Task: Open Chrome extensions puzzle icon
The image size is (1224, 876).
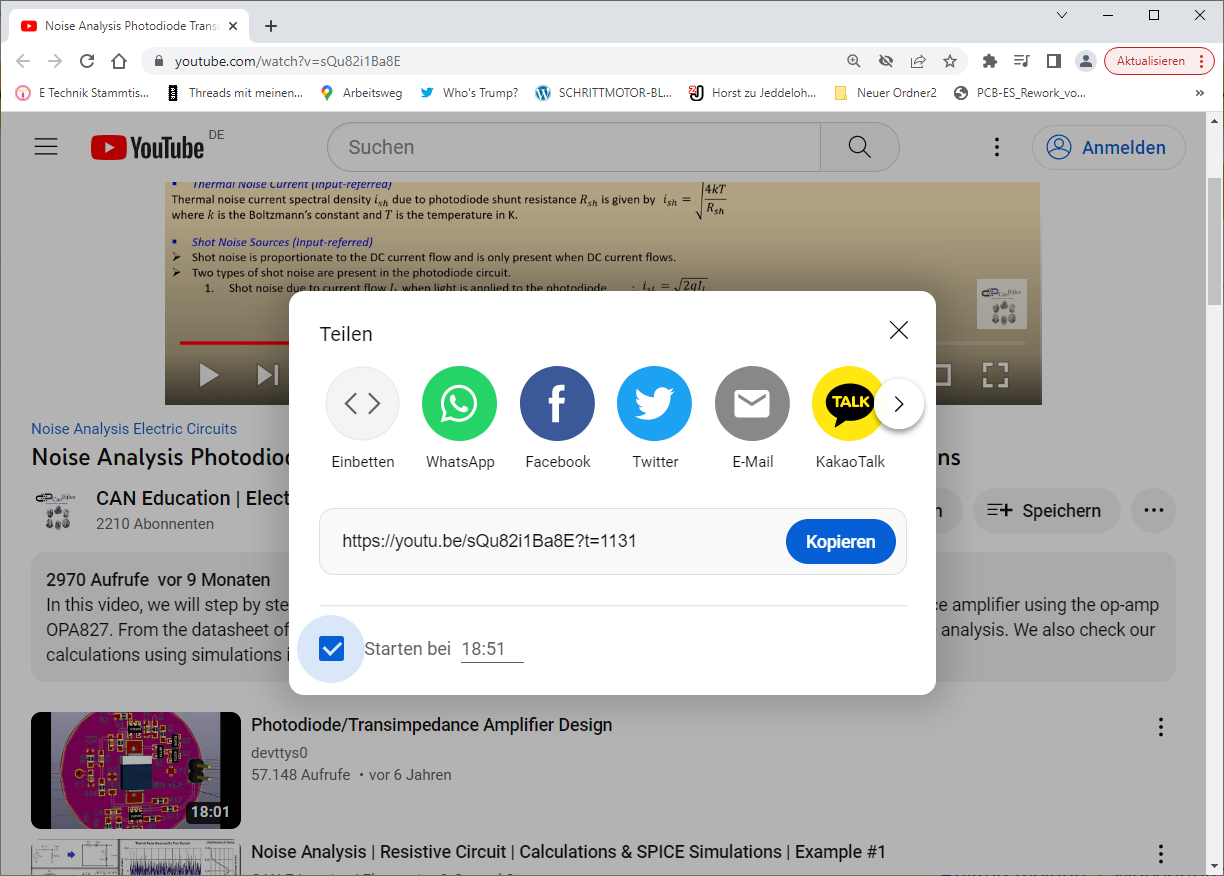Action: coord(990,61)
